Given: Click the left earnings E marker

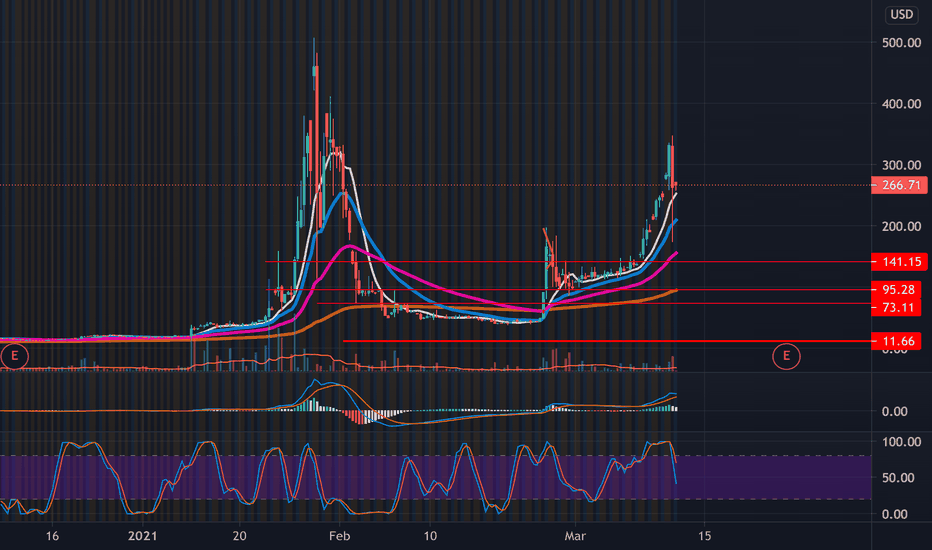Looking at the screenshot, I should (14, 356).
